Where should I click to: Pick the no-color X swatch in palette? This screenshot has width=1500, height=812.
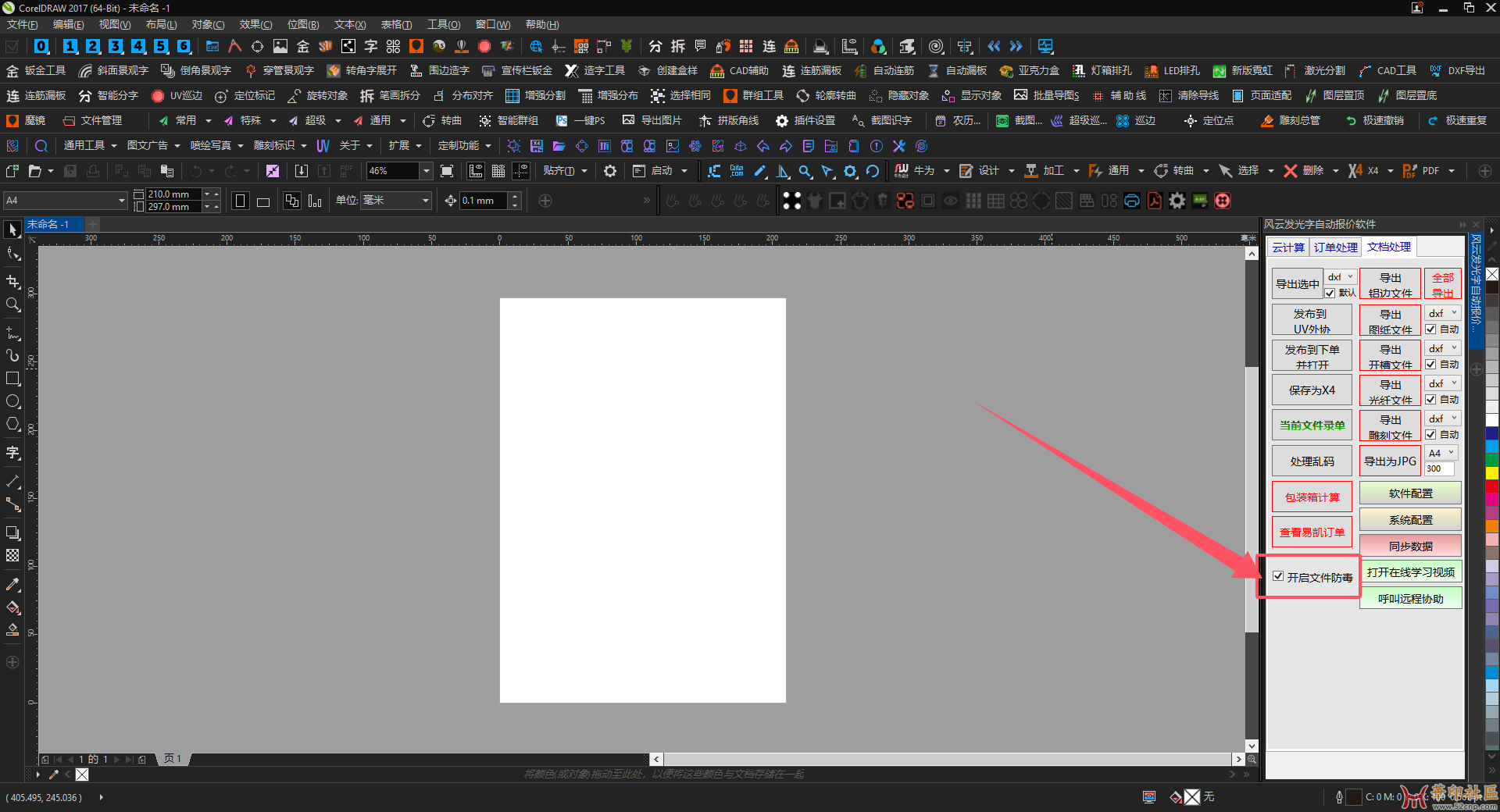(x=1492, y=274)
